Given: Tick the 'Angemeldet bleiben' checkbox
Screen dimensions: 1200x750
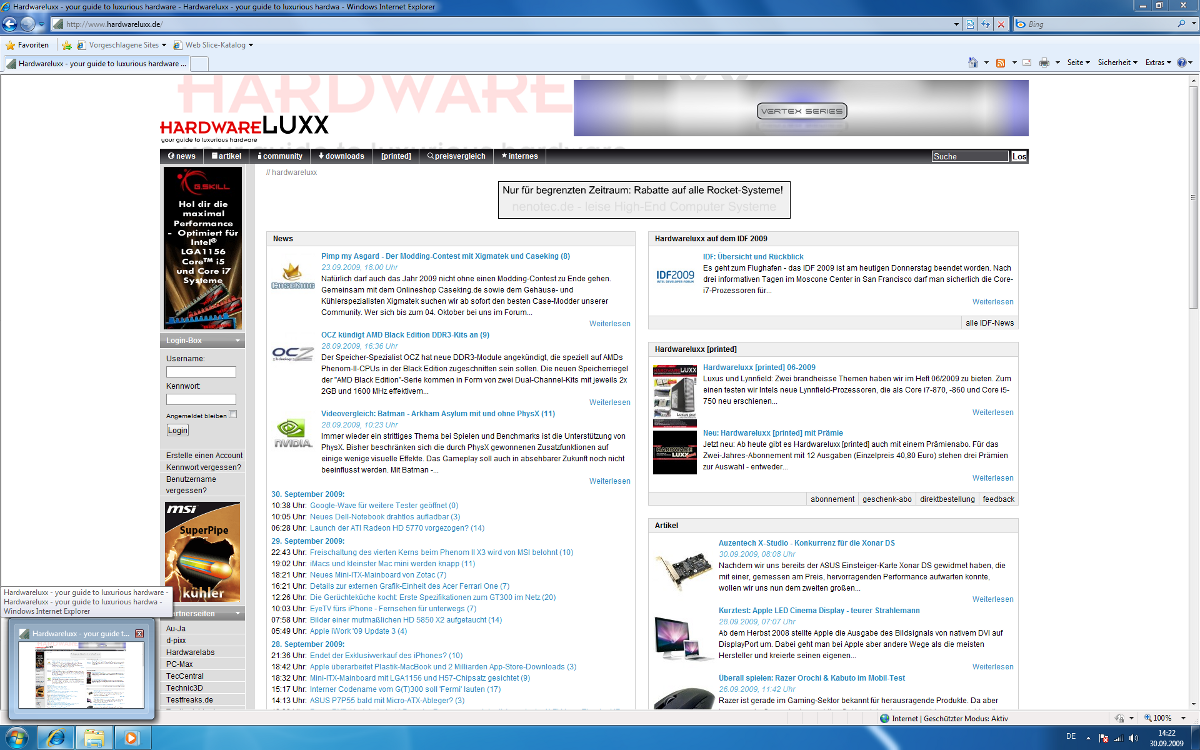Looking at the screenshot, I should pos(233,414).
